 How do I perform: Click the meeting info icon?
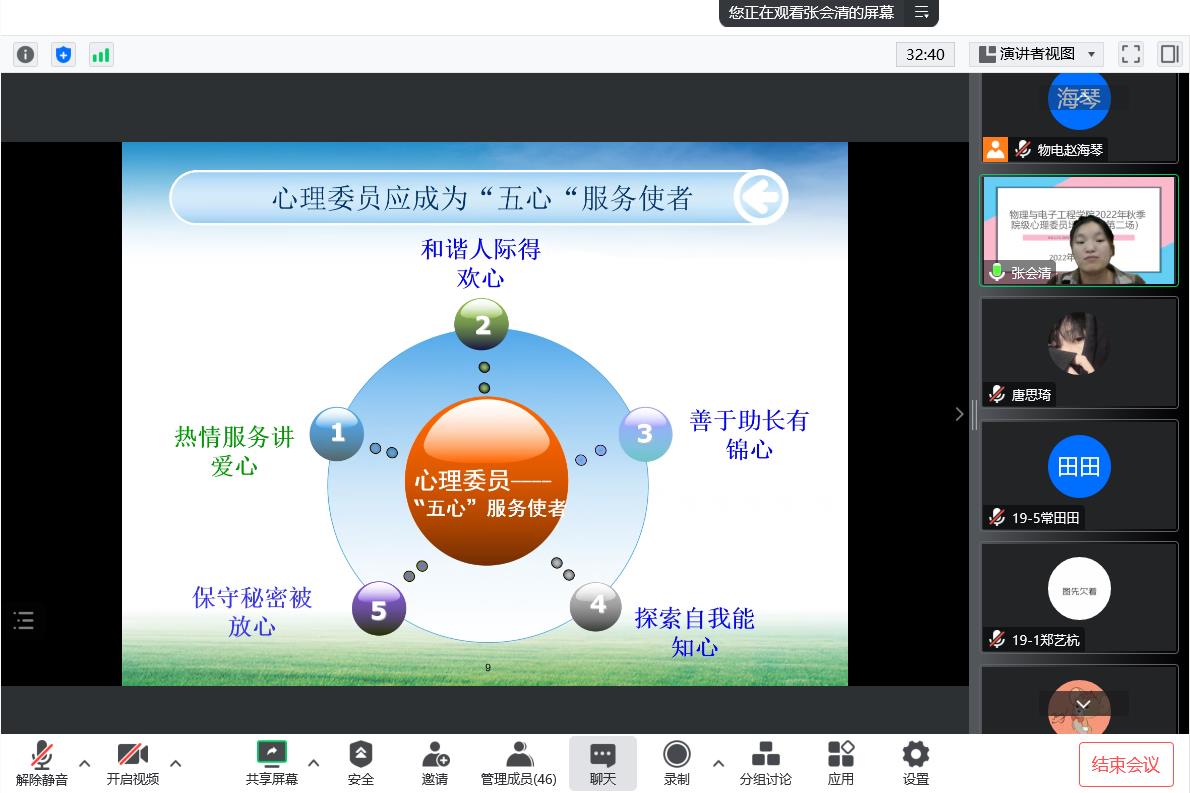click(x=25, y=54)
